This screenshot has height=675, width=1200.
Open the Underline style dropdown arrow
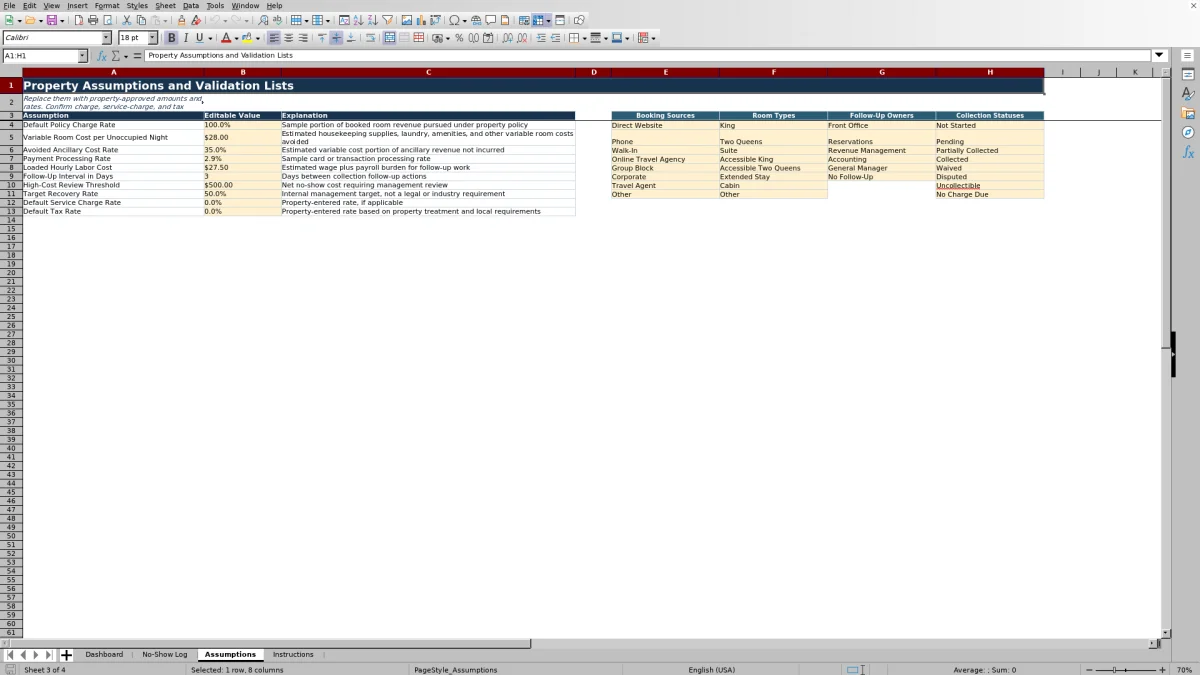[x=210, y=38]
